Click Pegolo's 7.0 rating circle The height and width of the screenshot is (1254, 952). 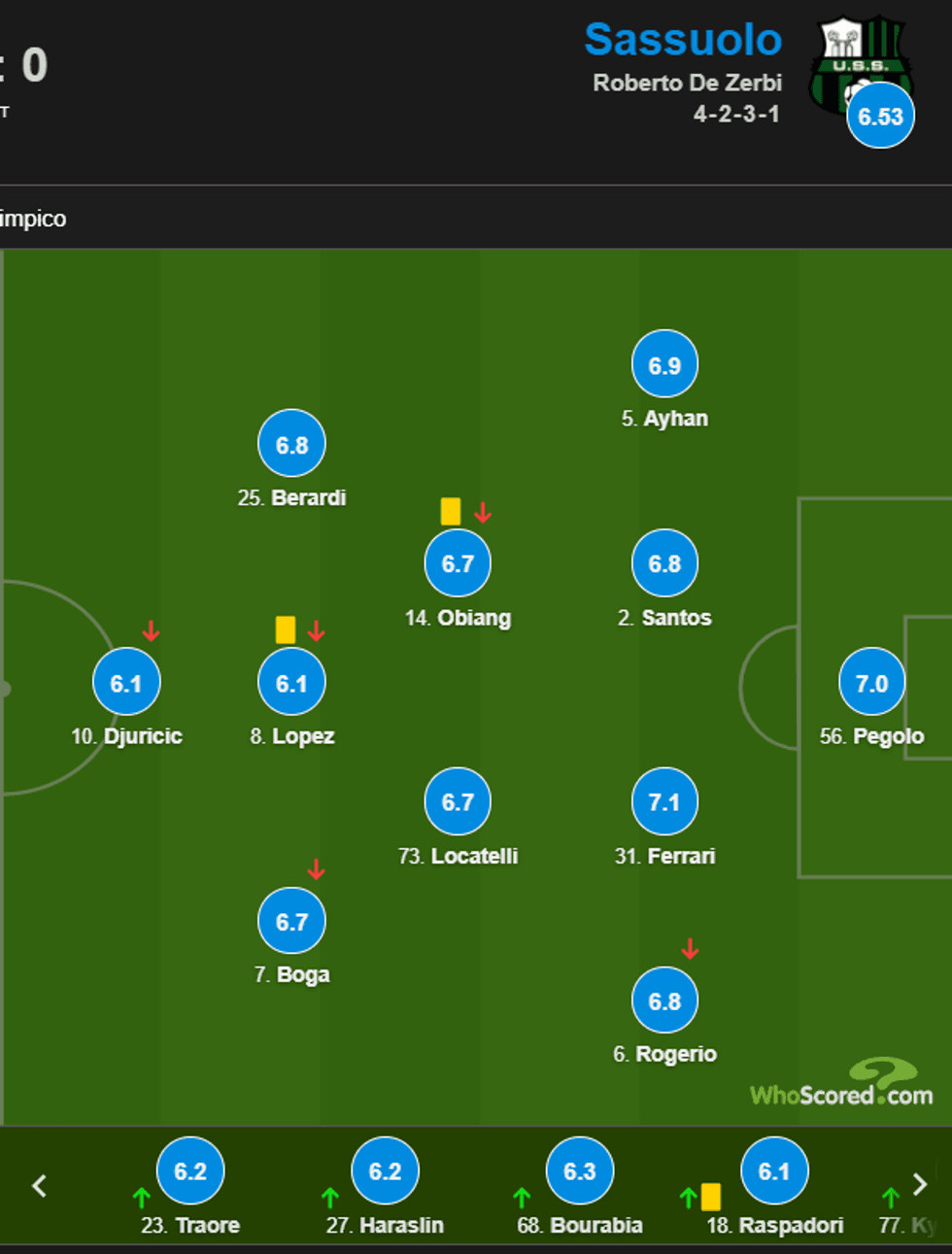(x=871, y=683)
